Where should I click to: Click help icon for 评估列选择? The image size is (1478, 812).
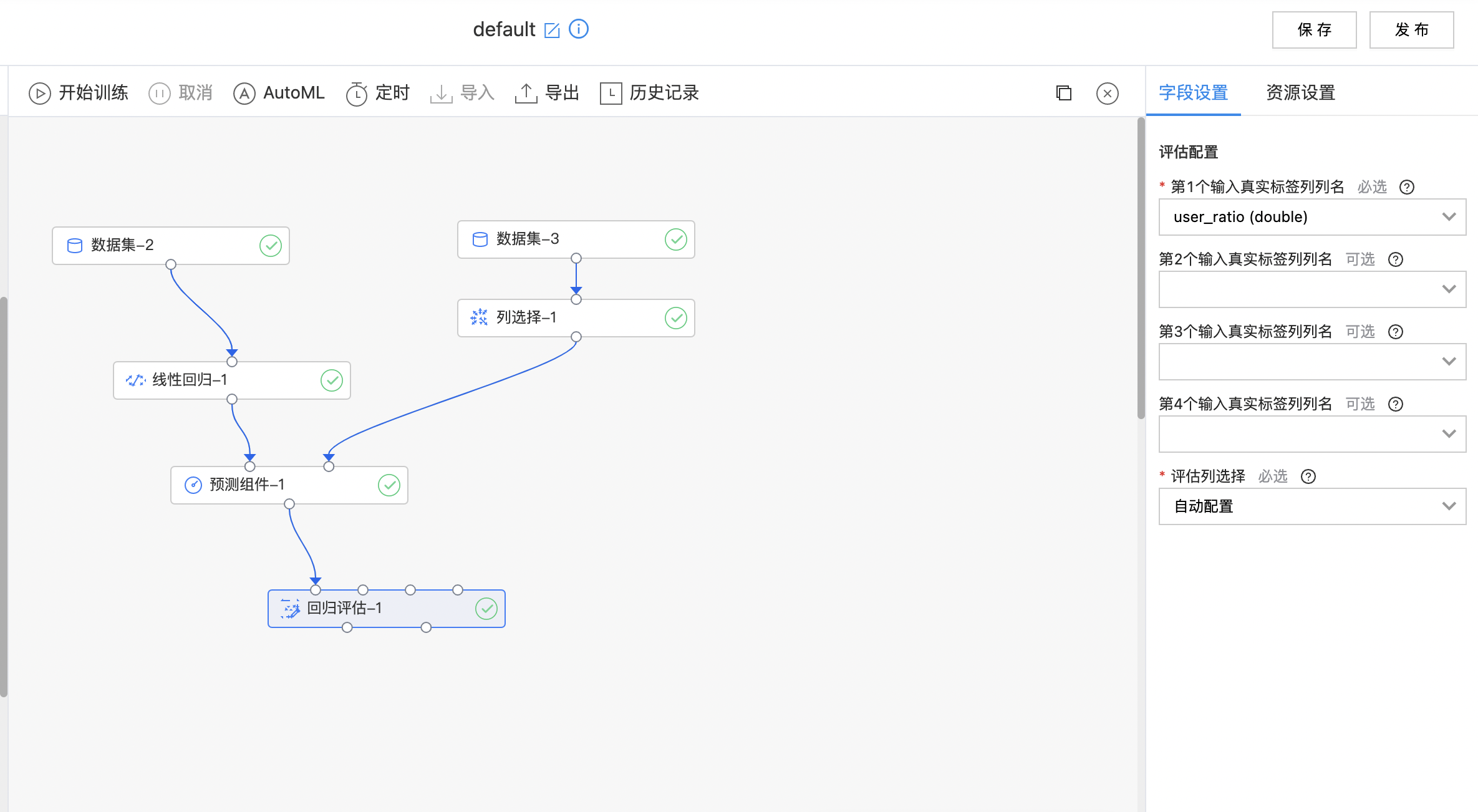(1308, 476)
